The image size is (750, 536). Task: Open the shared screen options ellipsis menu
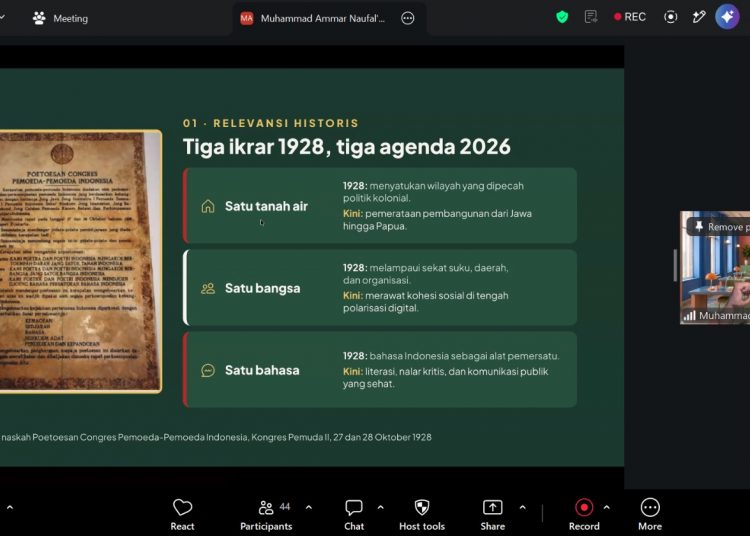[408, 18]
